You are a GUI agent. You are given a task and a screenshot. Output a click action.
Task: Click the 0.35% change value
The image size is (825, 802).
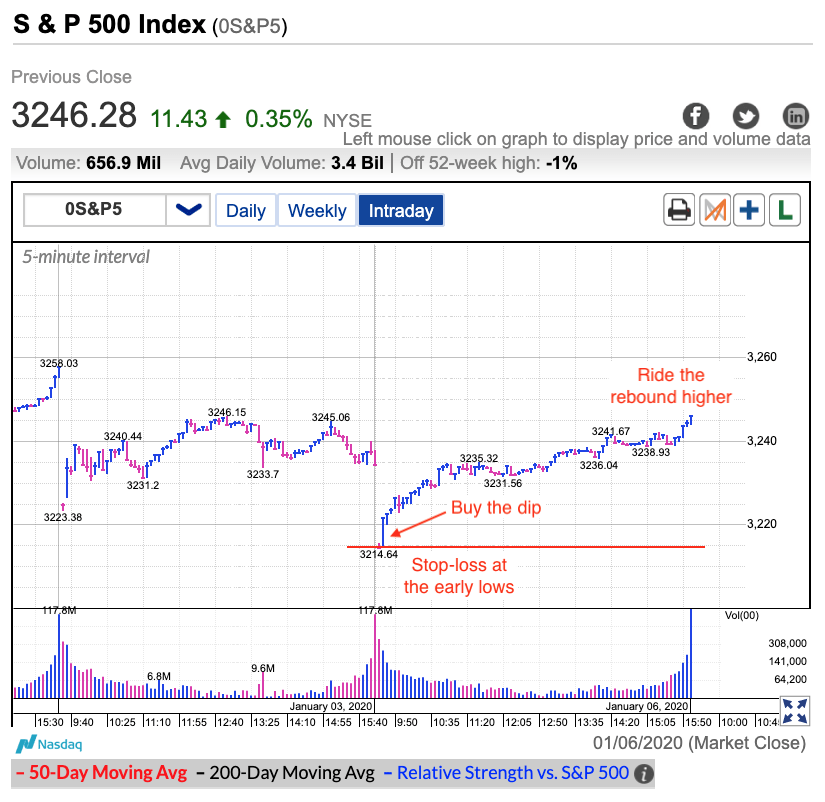tap(279, 119)
